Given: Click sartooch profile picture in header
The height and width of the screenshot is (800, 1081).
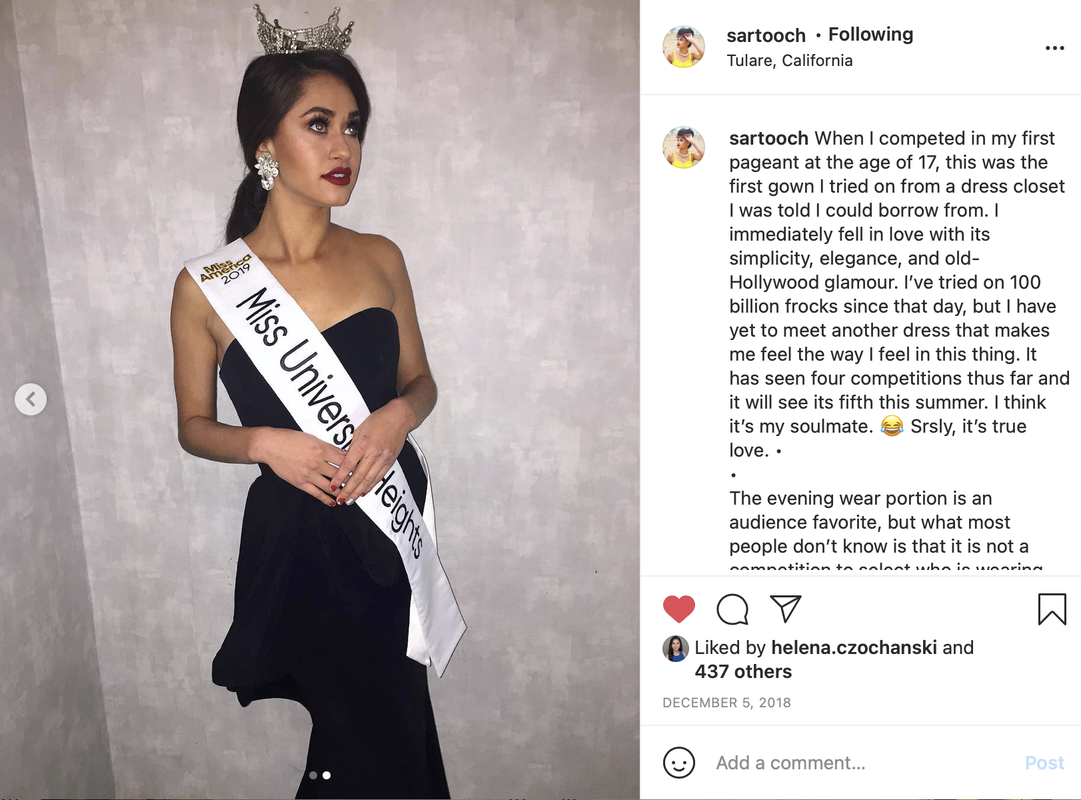Looking at the screenshot, I should tap(683, 47).
